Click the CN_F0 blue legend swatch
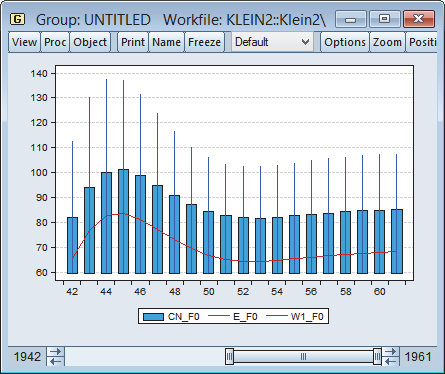This screenshot has width=445, height=374. pyautogui.click(x=153, y=317)
